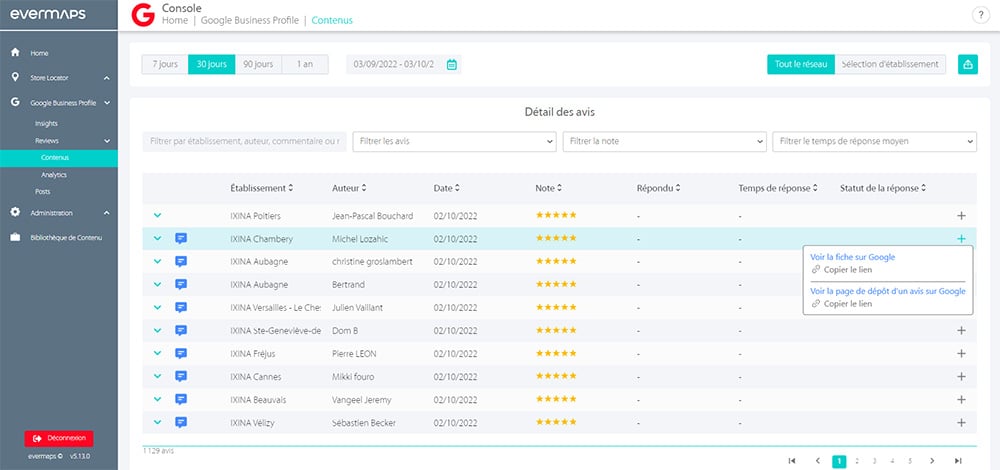The height and width of the screenshot is (470, 1000).
Task: Select the 7 jours period
Action: pos(165,64)
